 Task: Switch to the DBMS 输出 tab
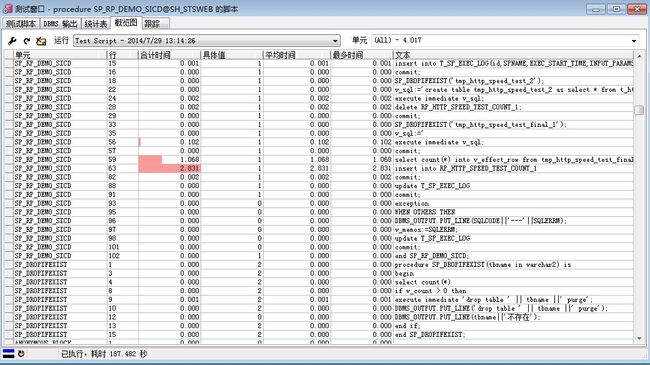(60, 24)
